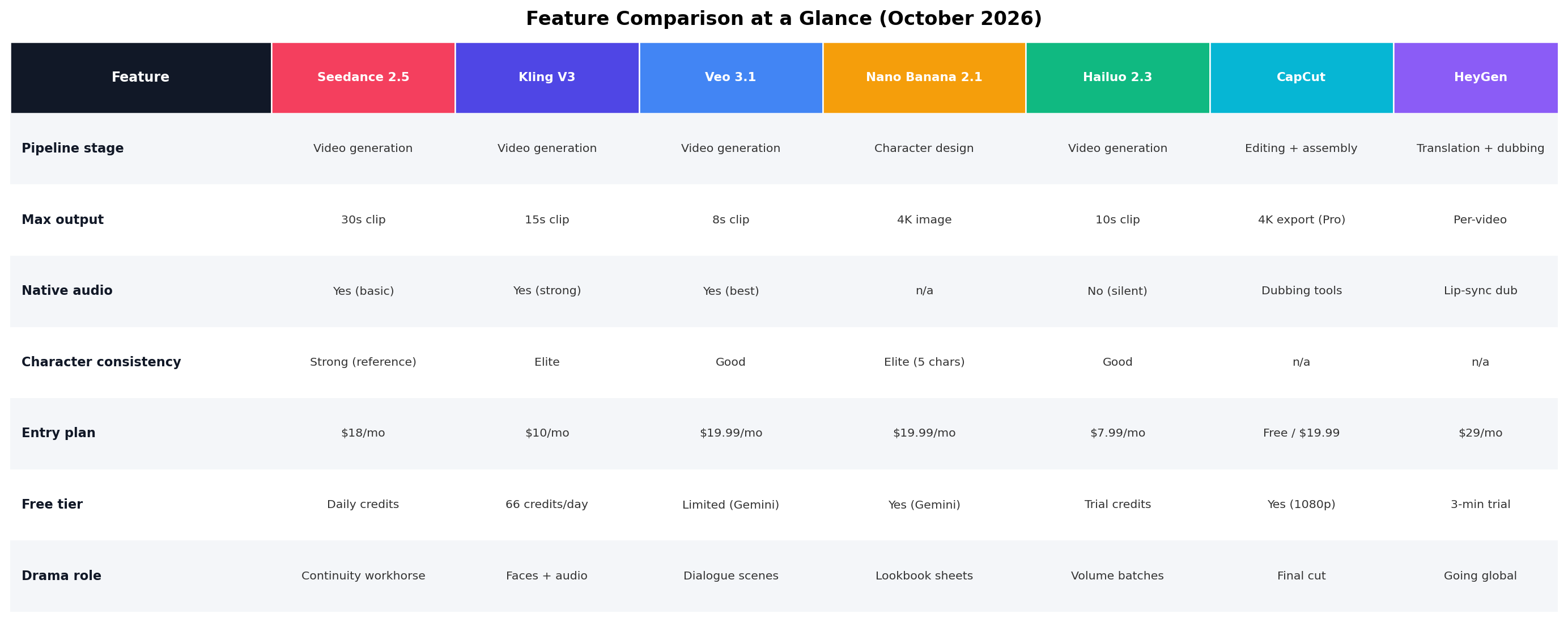Click the Feature Comparison title text
Viewport: 1568px width, 622px height.
coord(784,19)
